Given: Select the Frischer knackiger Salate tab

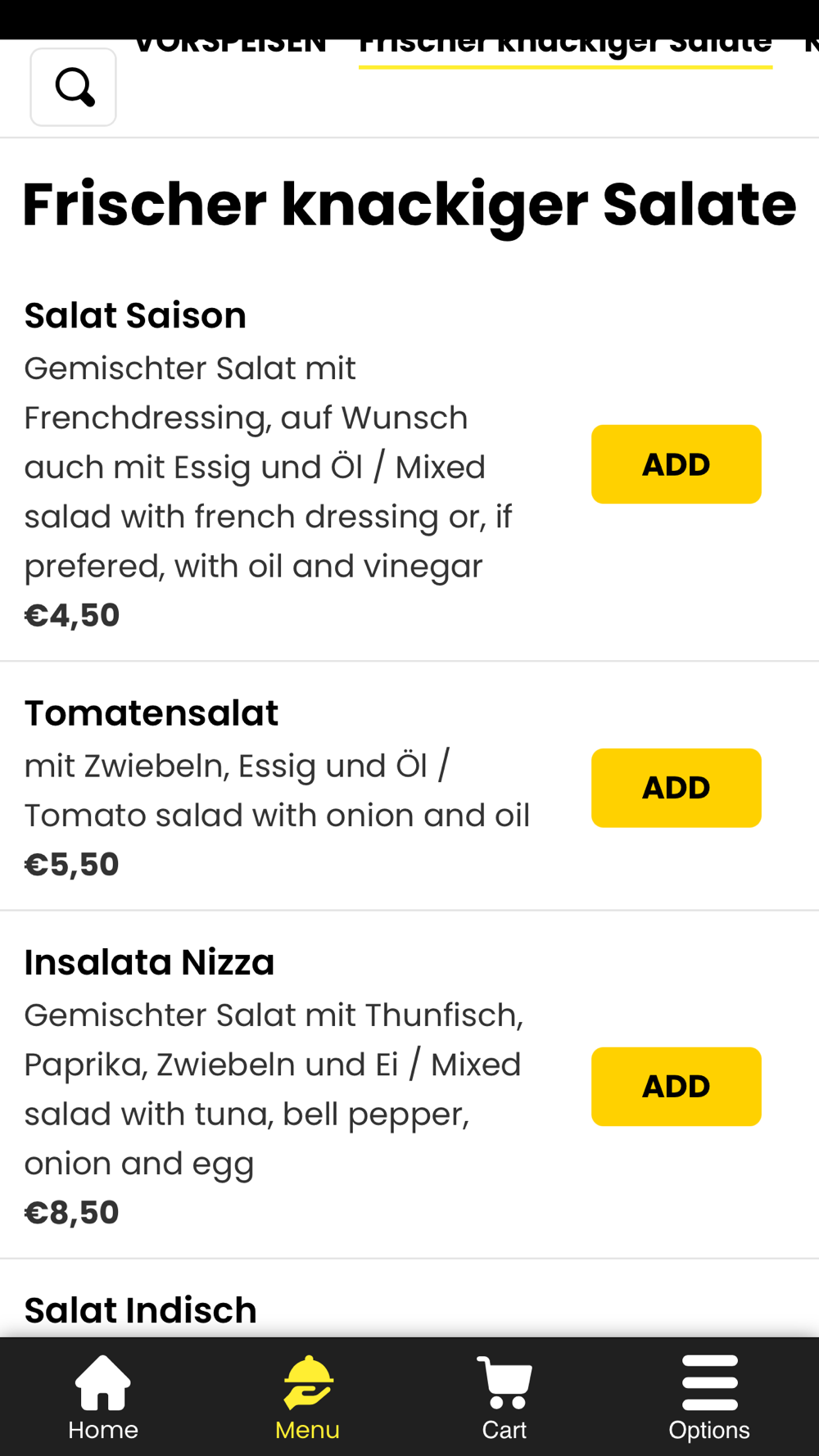Looking at the screenshot, I should [x=565, y=46].
